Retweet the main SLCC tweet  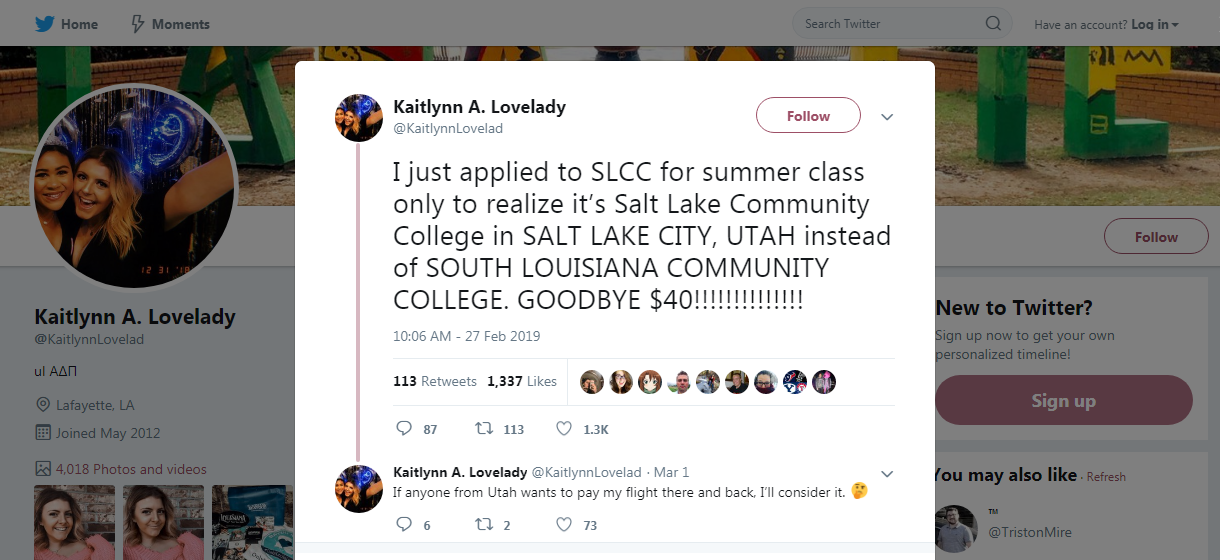484,429
